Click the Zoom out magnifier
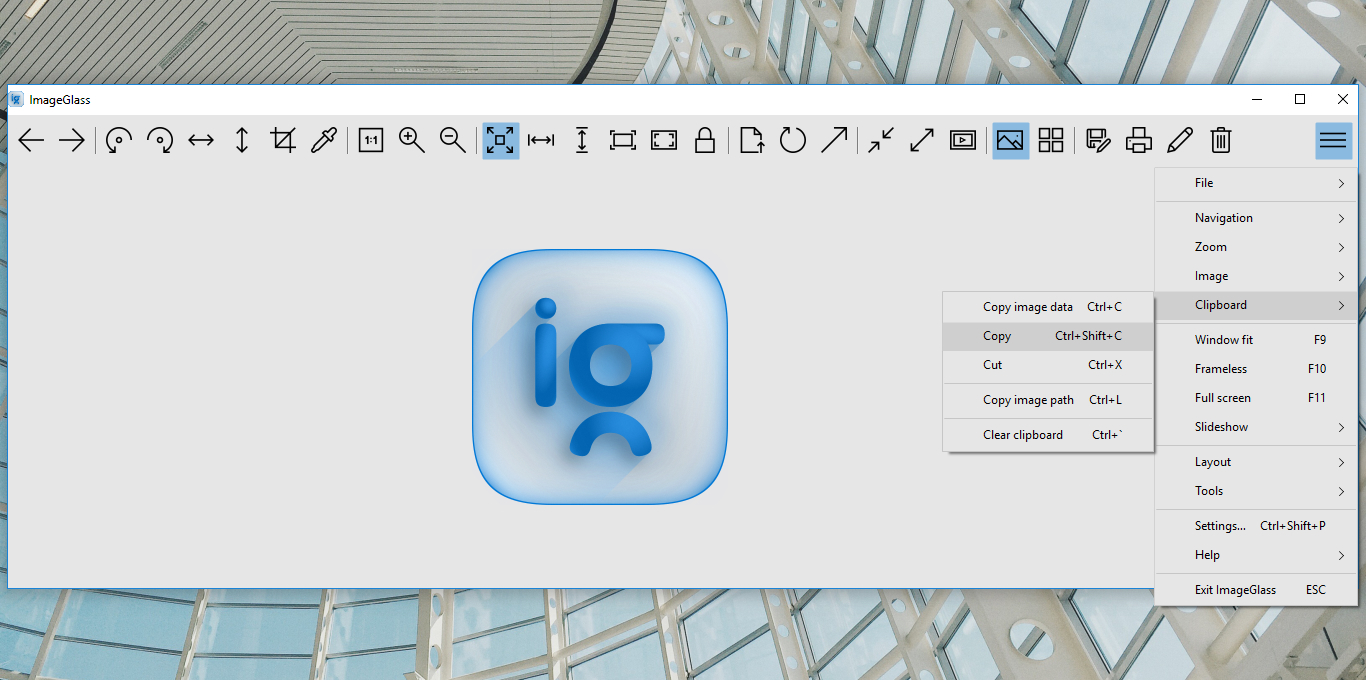The width and height of the screenshot is (1366, 680). tap(453, 141)
